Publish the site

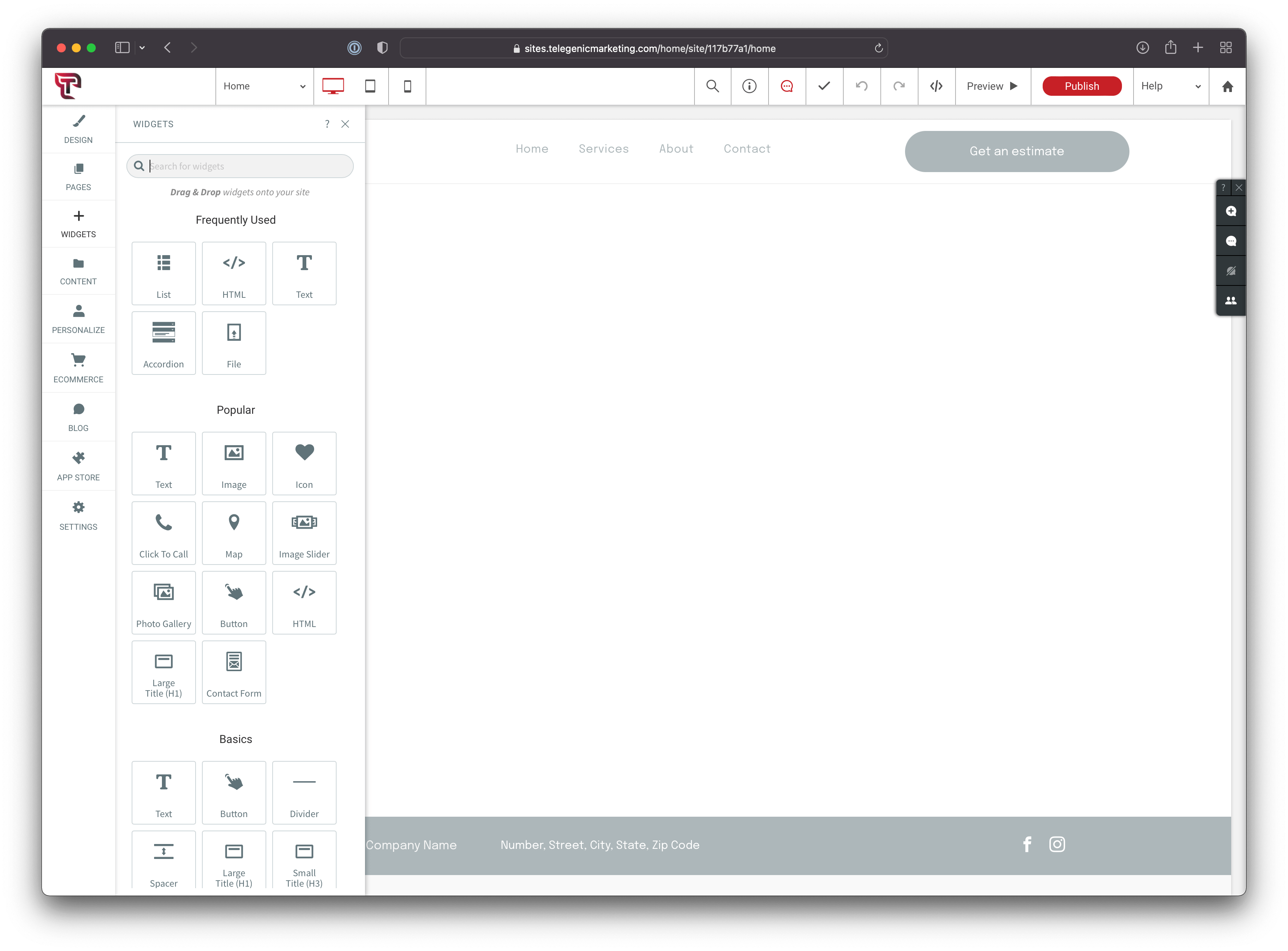1082,86
